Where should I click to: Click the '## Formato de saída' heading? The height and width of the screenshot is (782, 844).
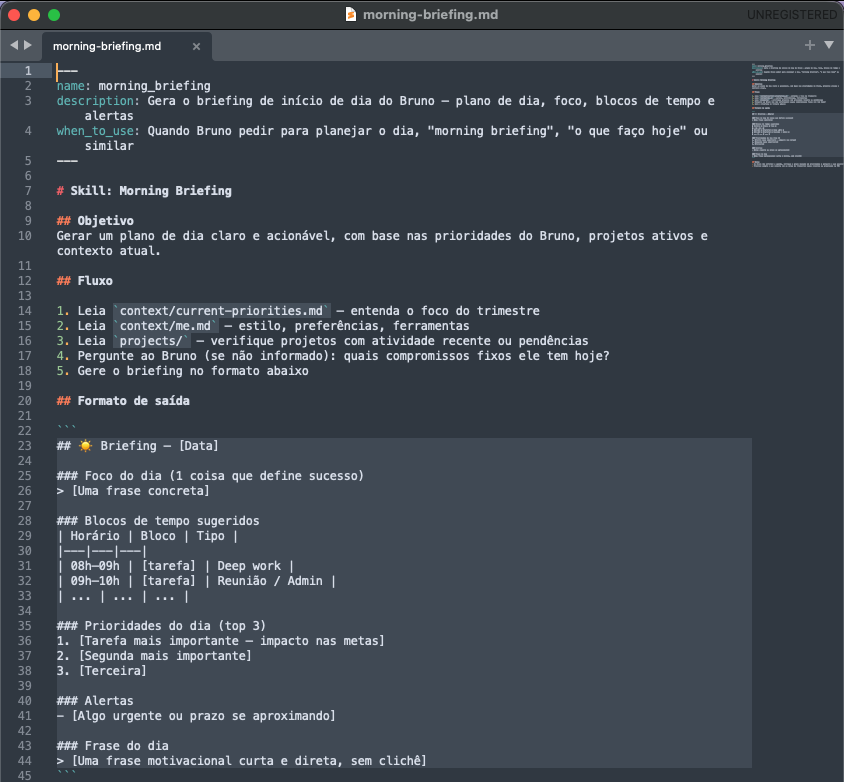coord(123,401)
